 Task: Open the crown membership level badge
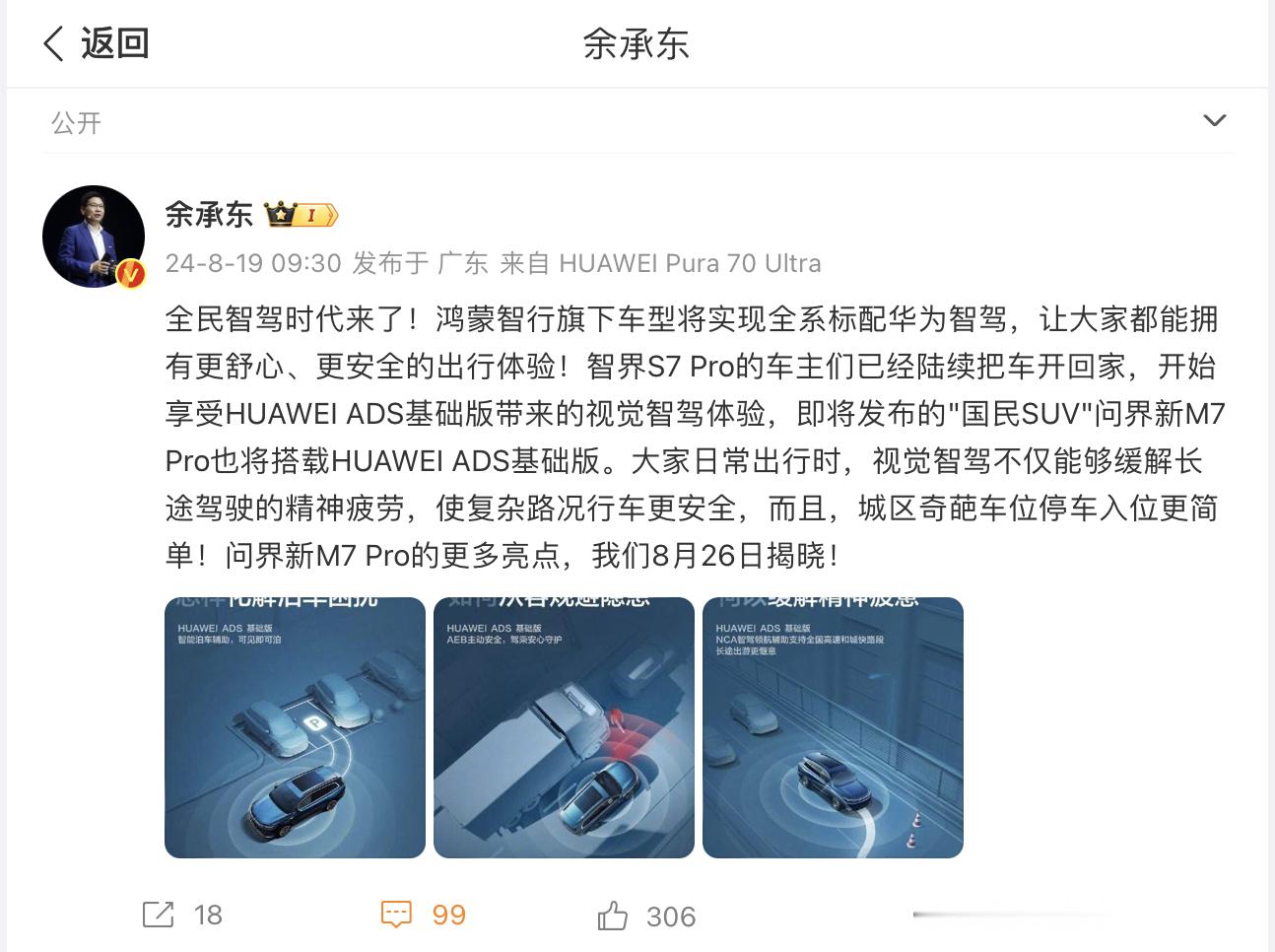(x=302, y=214)
